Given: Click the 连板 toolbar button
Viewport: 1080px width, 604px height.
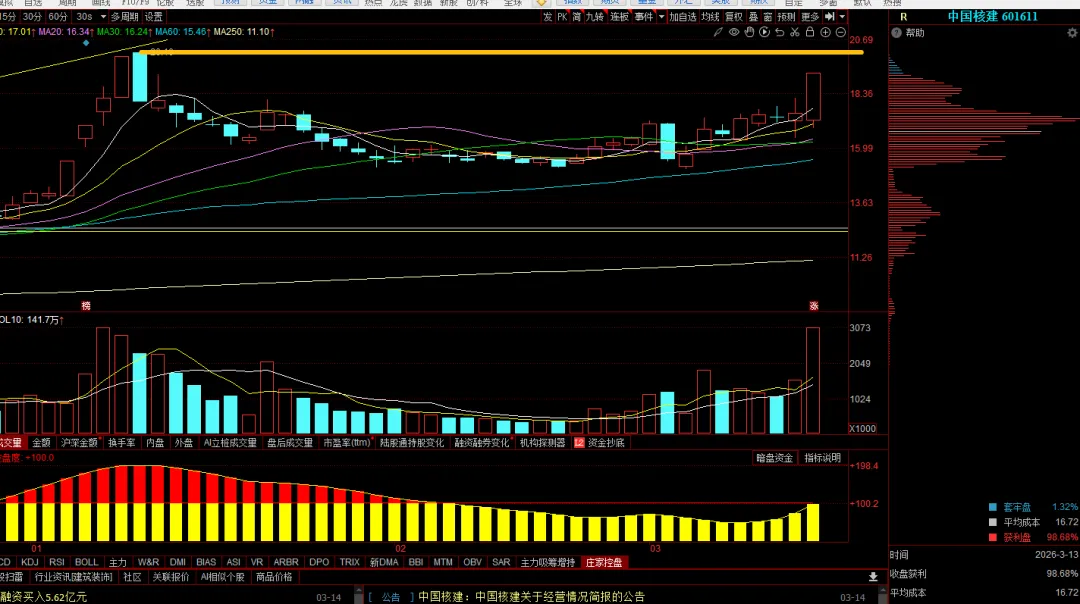Looking at the screenshot, I should coord(619,17).
